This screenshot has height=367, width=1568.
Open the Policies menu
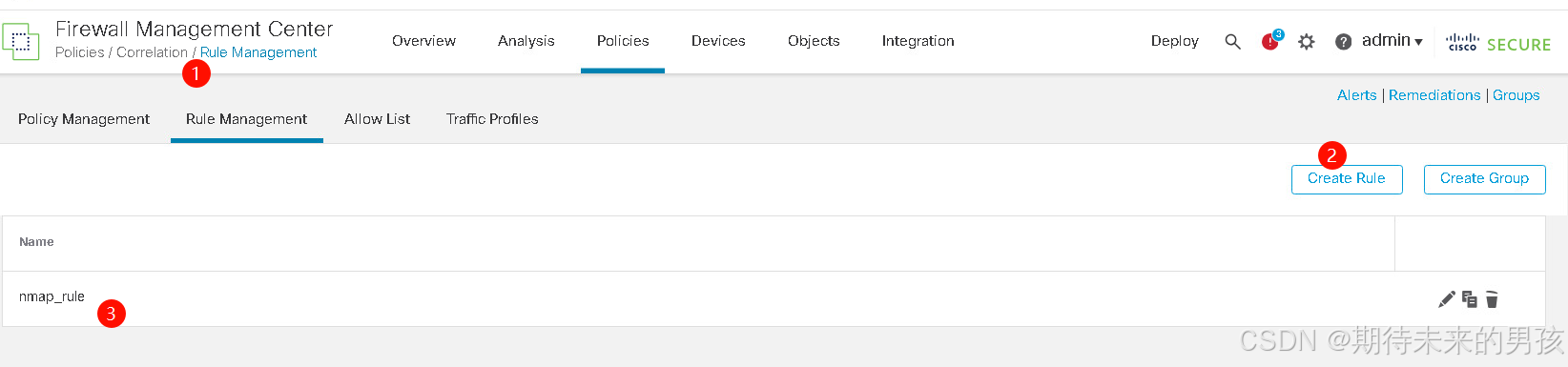(623, 41)
